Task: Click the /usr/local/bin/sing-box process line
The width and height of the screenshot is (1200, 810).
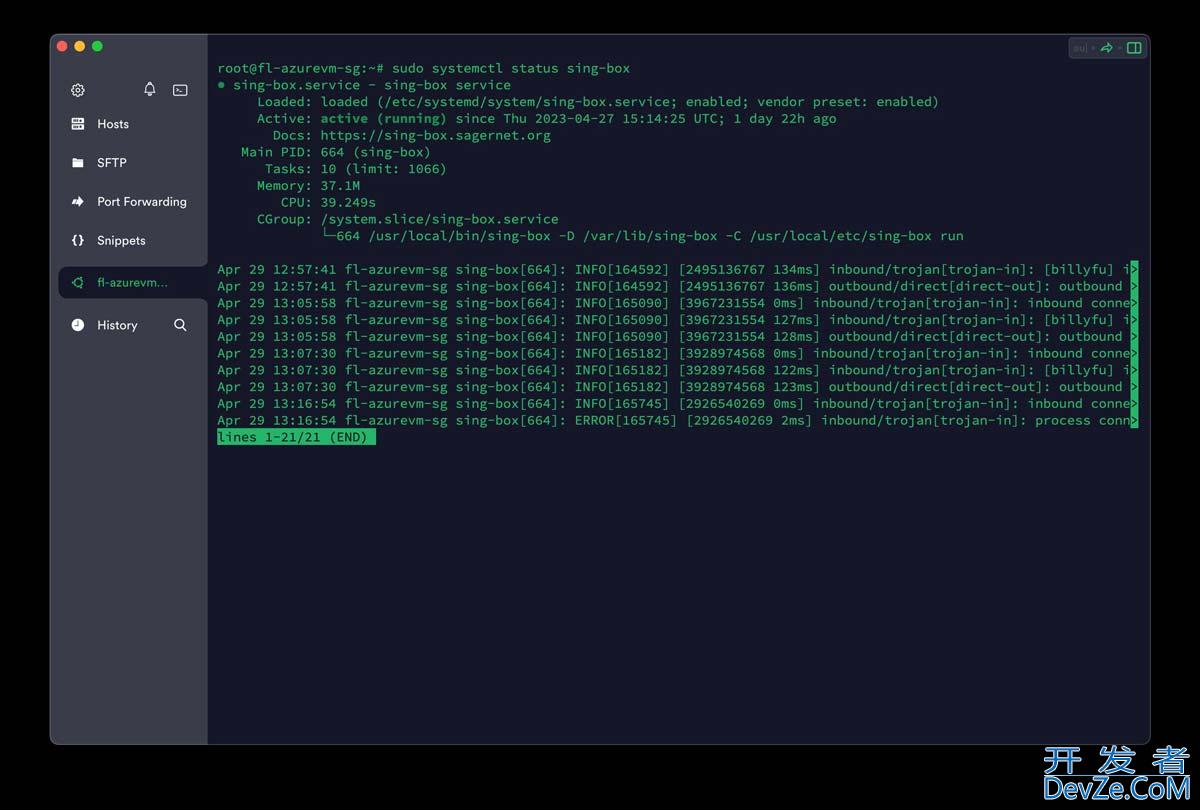Action: (x=643, y=236)
